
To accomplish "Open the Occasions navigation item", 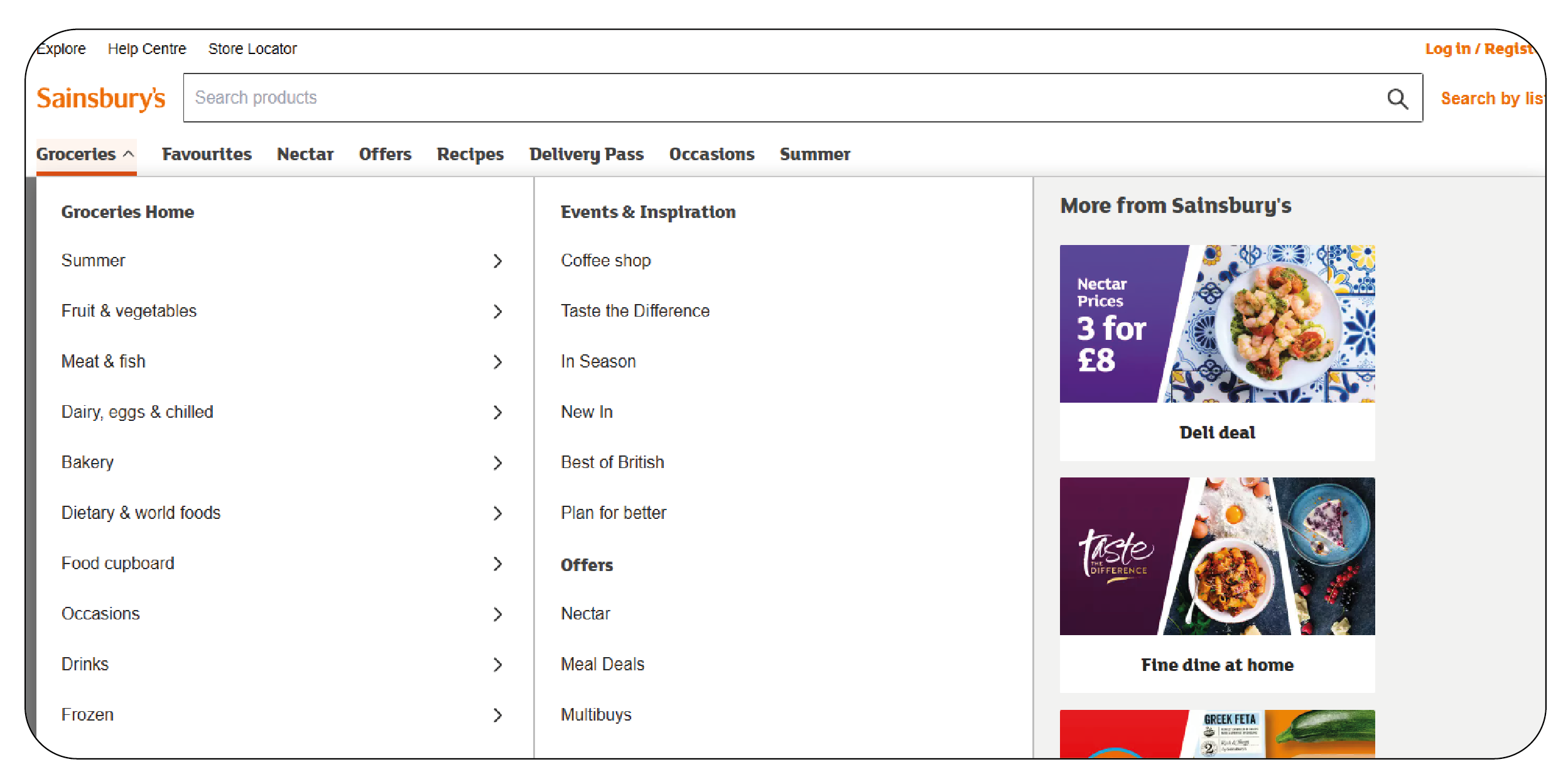I will [711, 154].
